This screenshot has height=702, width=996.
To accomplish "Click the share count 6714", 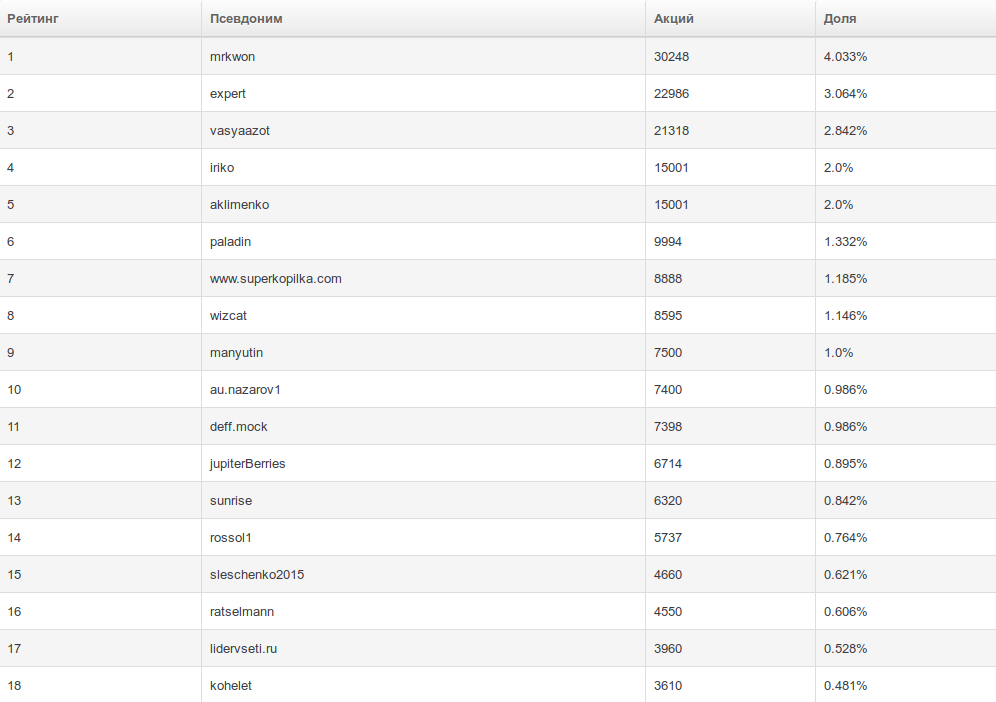I will pyautogui.click(x=668, y=464).
